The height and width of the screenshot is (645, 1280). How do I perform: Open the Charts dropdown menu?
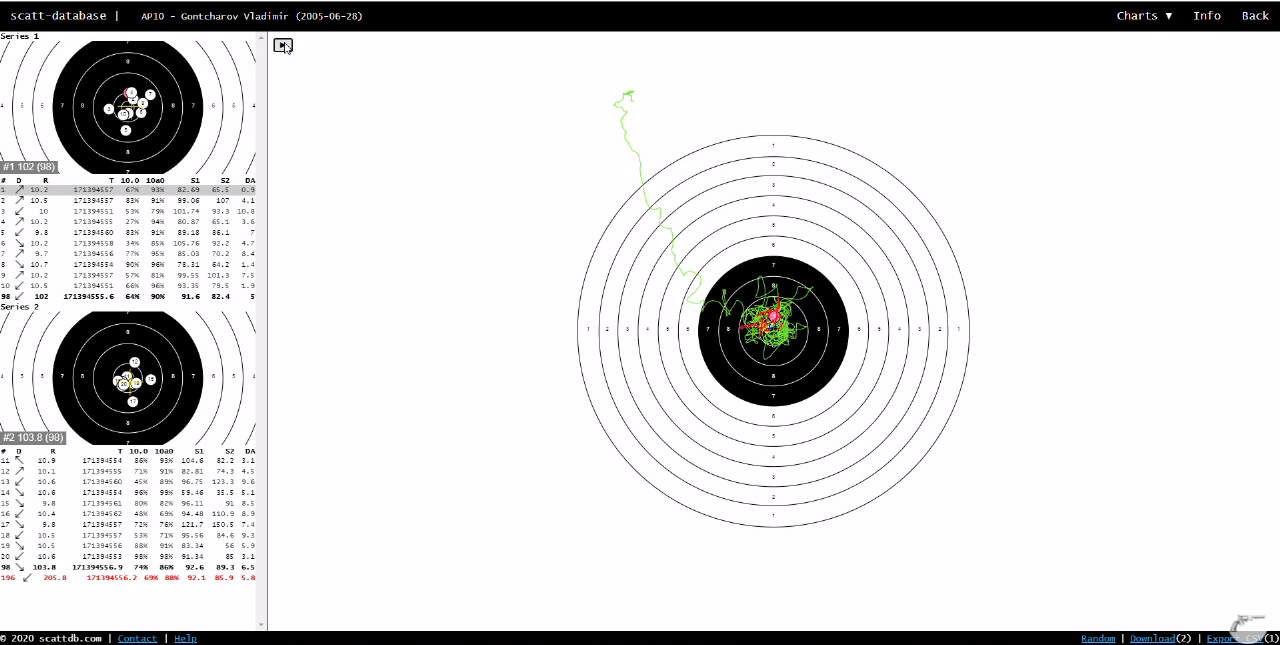1144,16
